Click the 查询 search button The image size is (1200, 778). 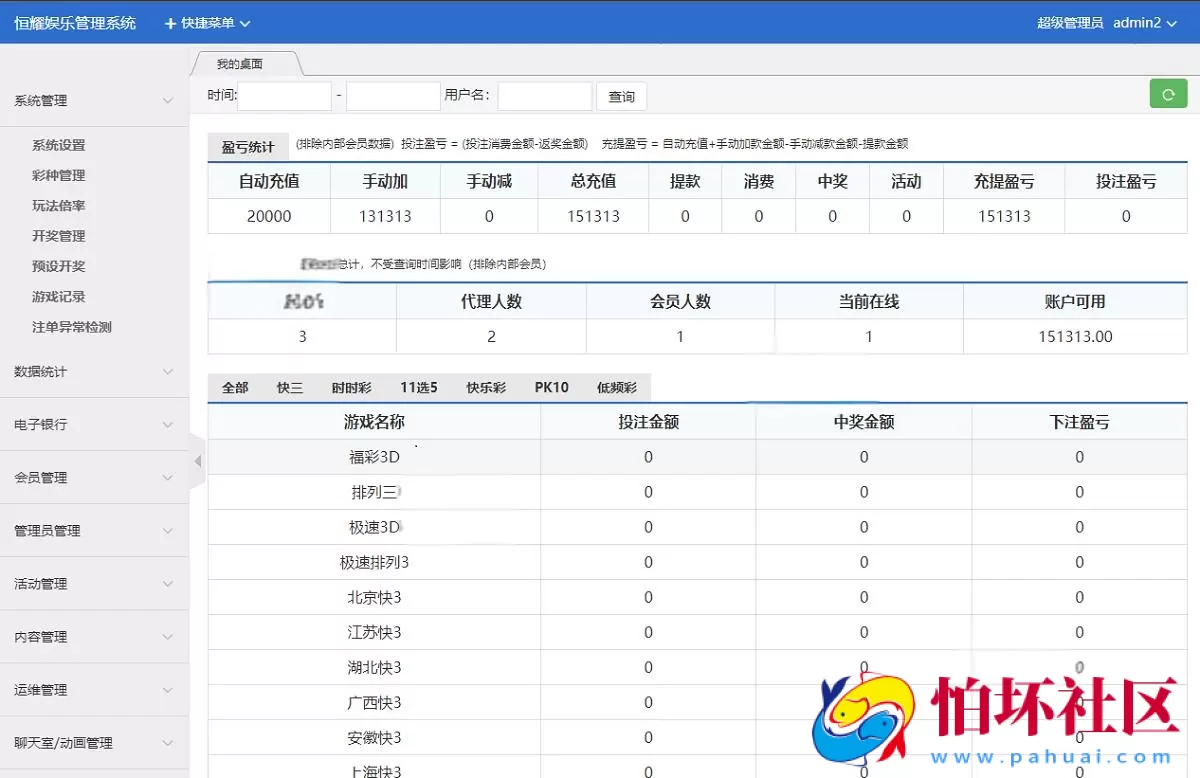pos(621,96)
